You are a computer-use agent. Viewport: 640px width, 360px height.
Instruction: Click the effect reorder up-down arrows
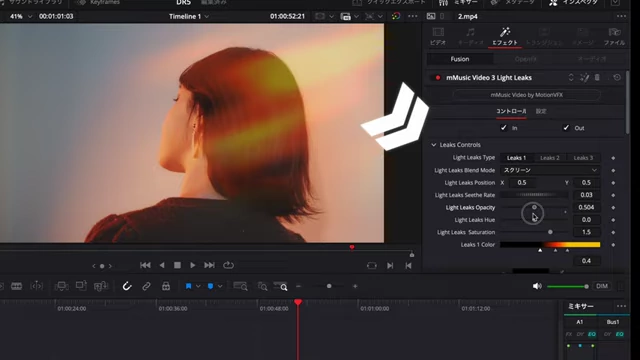pyautogui.click(x=571, y=78)
